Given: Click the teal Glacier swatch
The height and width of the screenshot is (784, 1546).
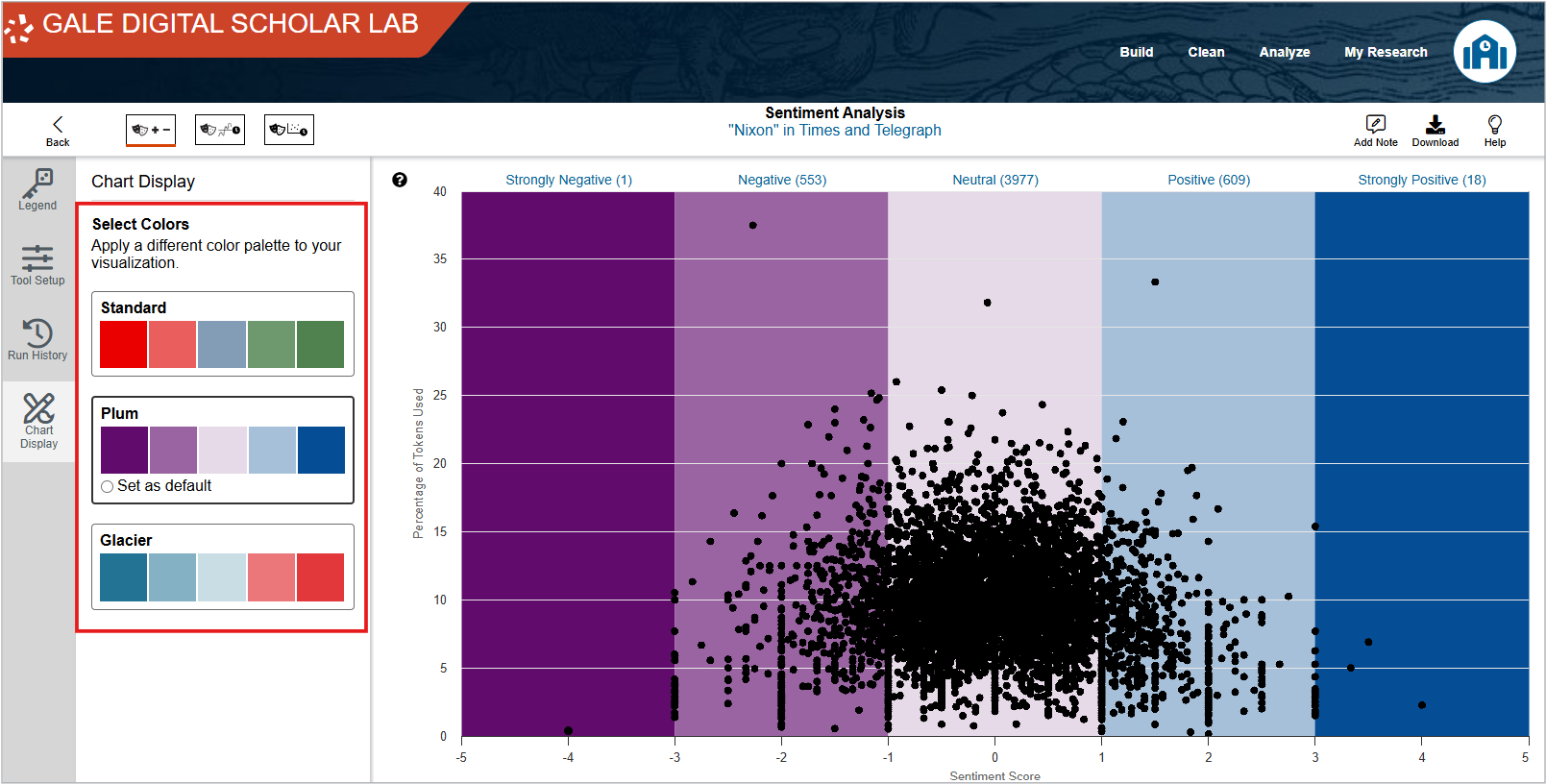Looking at the screenshot, I should point(124,577).
